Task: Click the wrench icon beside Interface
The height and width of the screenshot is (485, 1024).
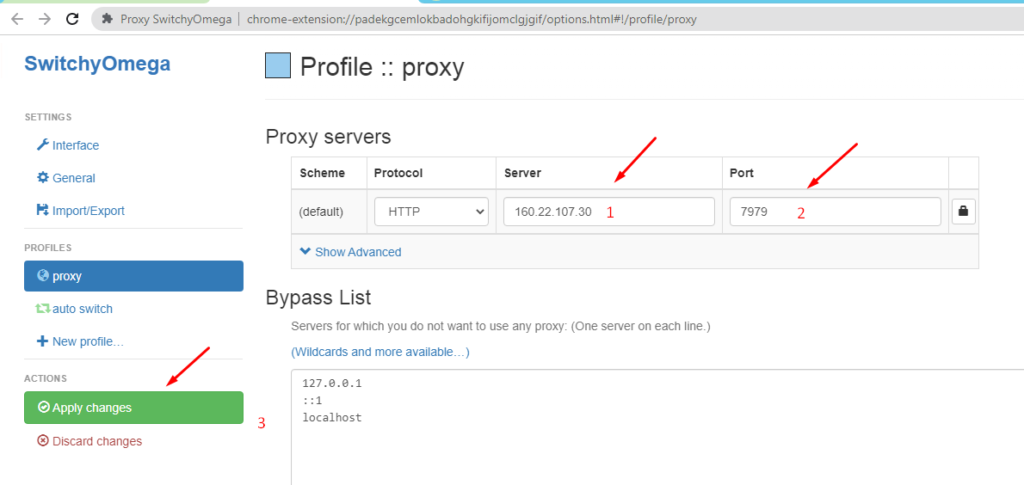Action: point(42,145)
